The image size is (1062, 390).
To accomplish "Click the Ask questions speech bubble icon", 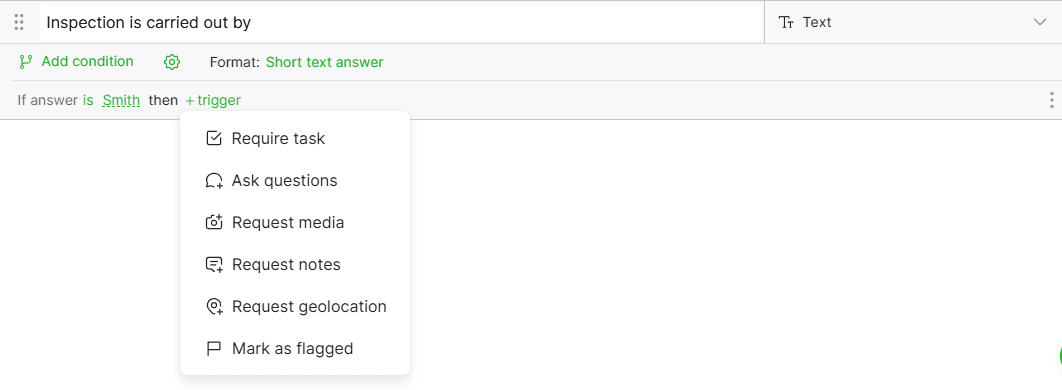I will [214, 181].
